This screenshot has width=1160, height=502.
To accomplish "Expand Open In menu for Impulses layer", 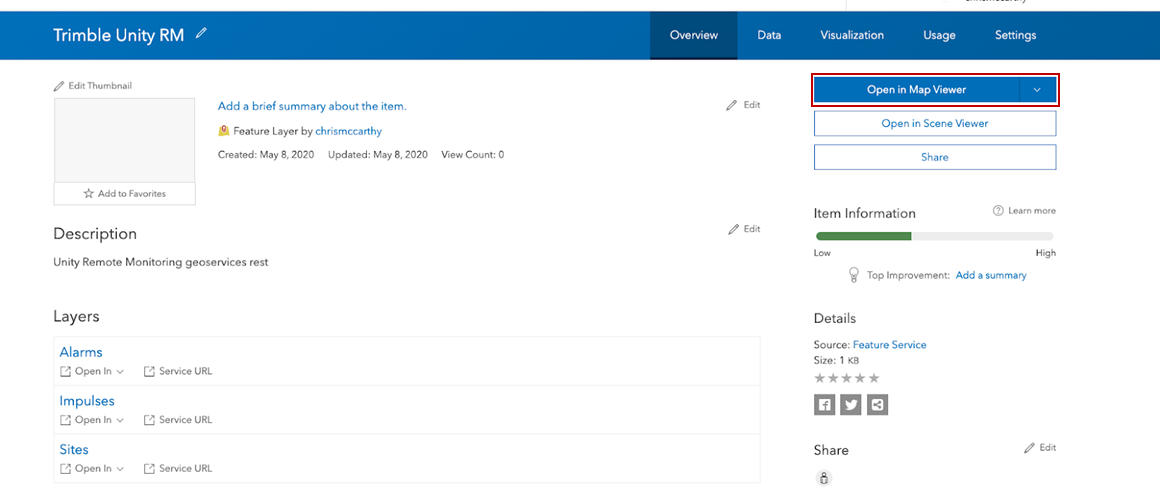I will tap(92, 420).
